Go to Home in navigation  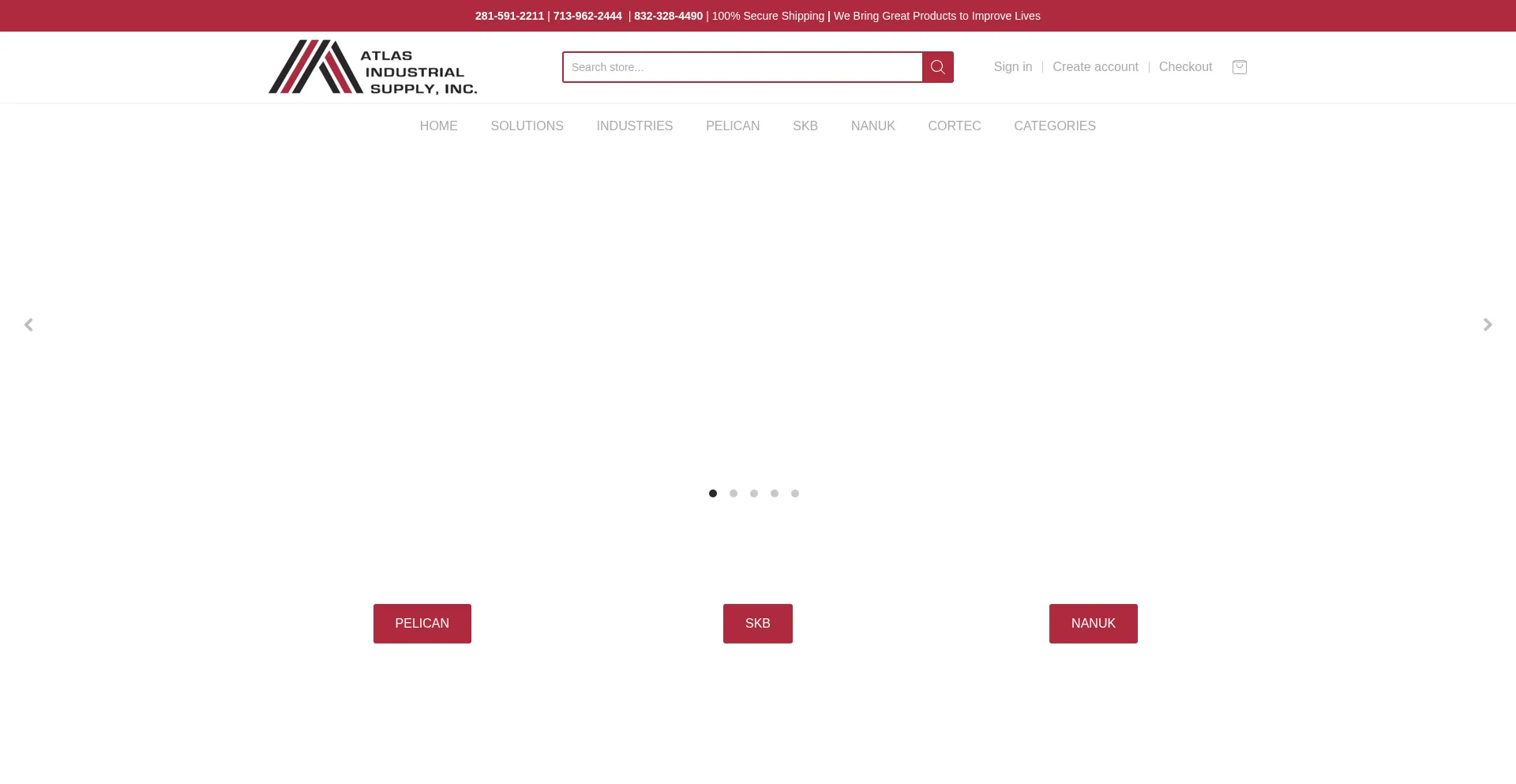point(438,126)
